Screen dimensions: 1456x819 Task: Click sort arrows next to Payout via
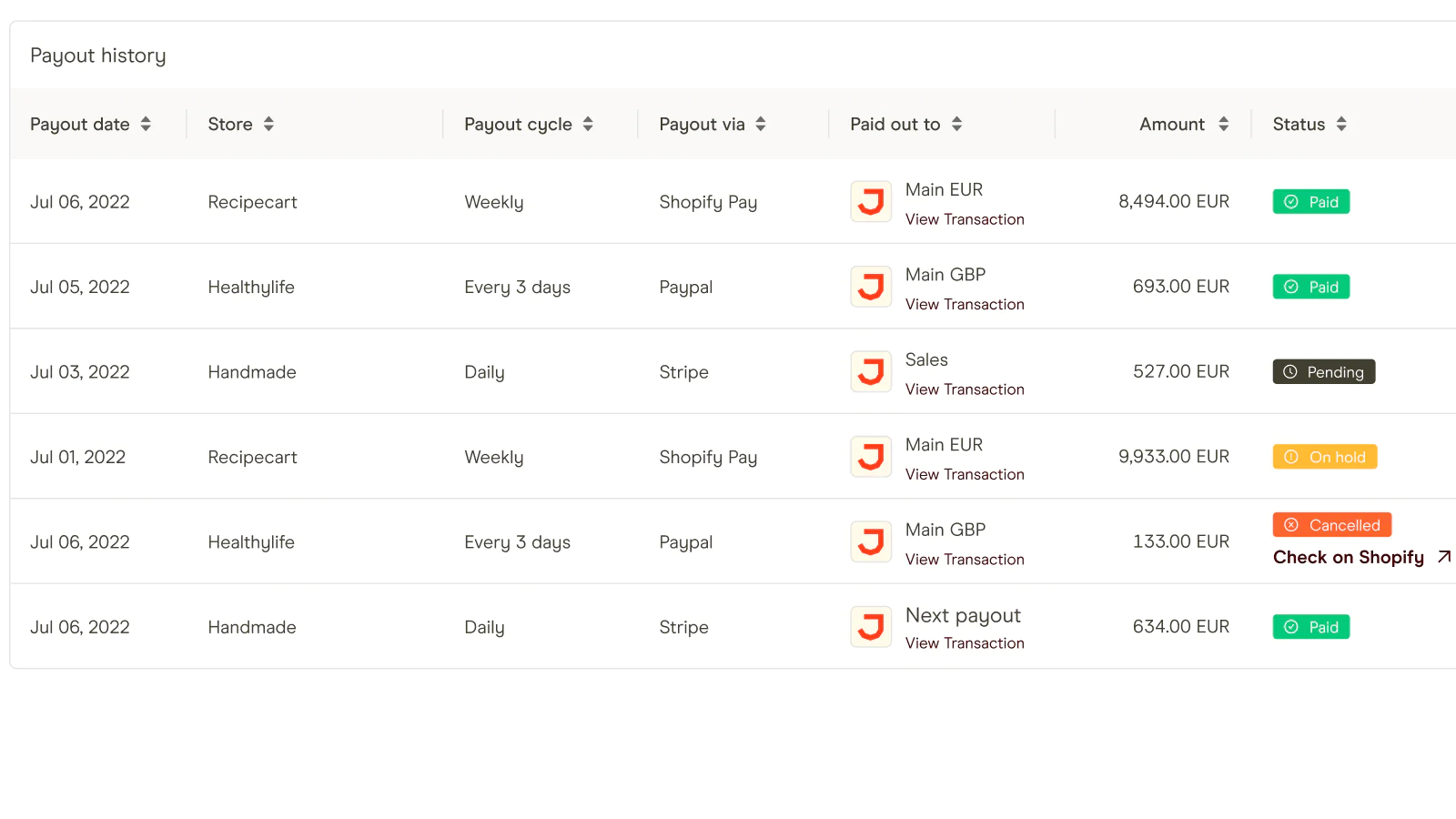tap(761, 125)
